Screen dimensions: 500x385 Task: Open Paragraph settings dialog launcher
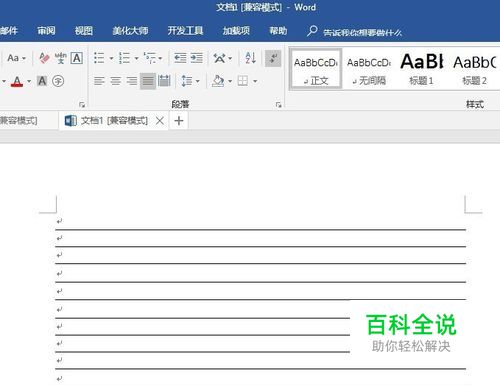coord(278,105)
